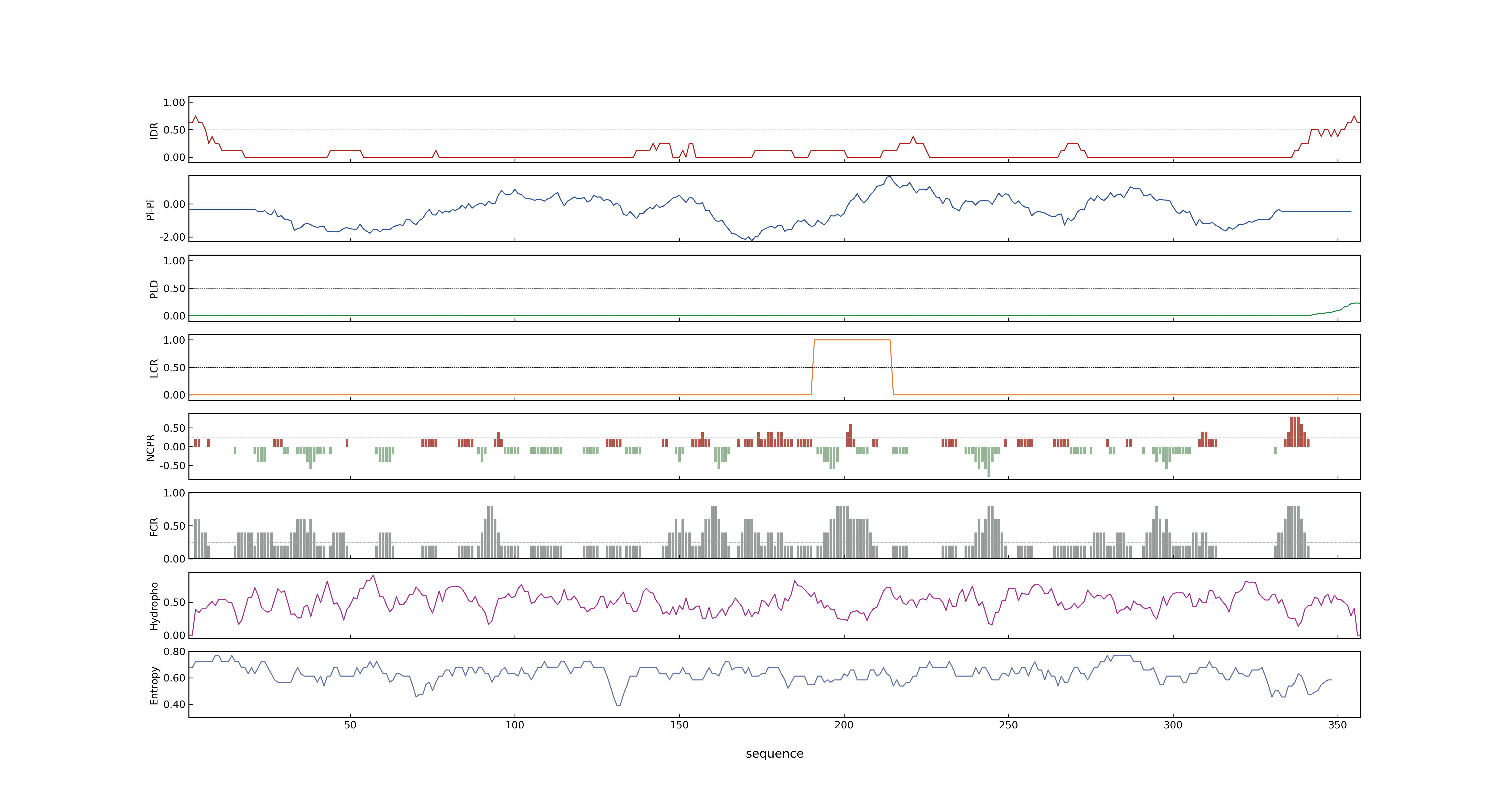Click the 0.00 tick of Pi-Pi panel
The width and height of the screenshot is (1512, 806).
[x=174, y=204]
